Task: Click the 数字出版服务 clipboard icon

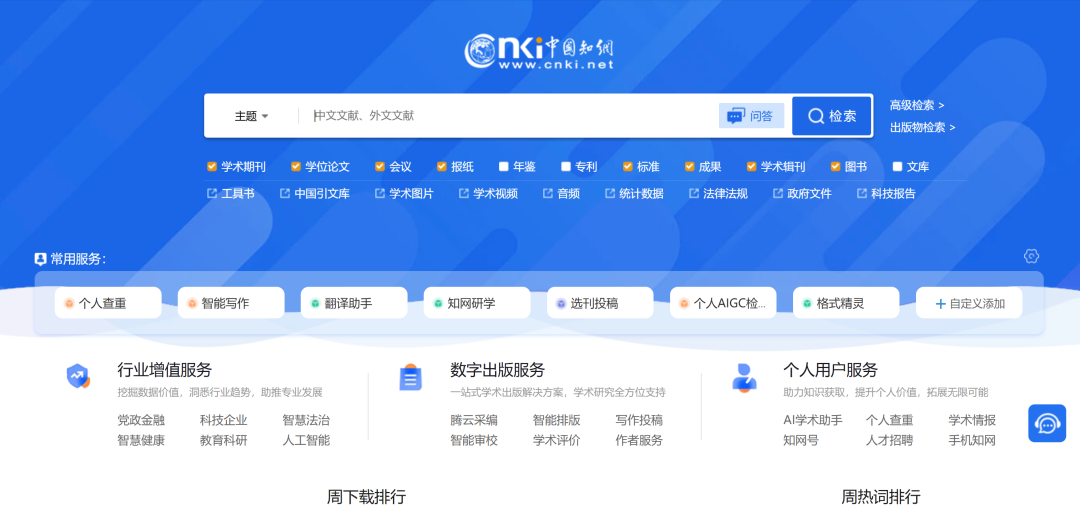Action: 411,378
